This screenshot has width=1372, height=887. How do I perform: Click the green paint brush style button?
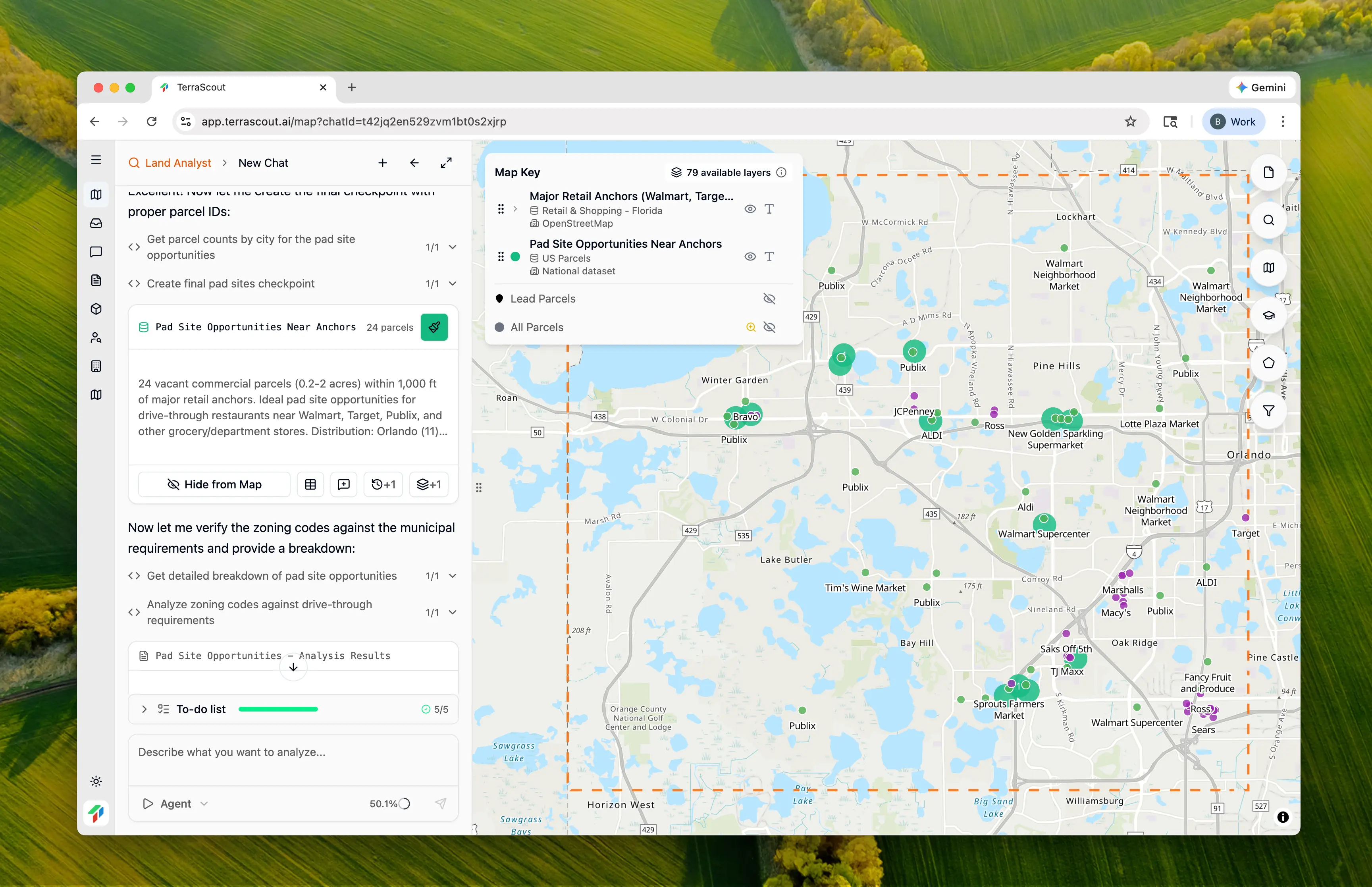434,327
